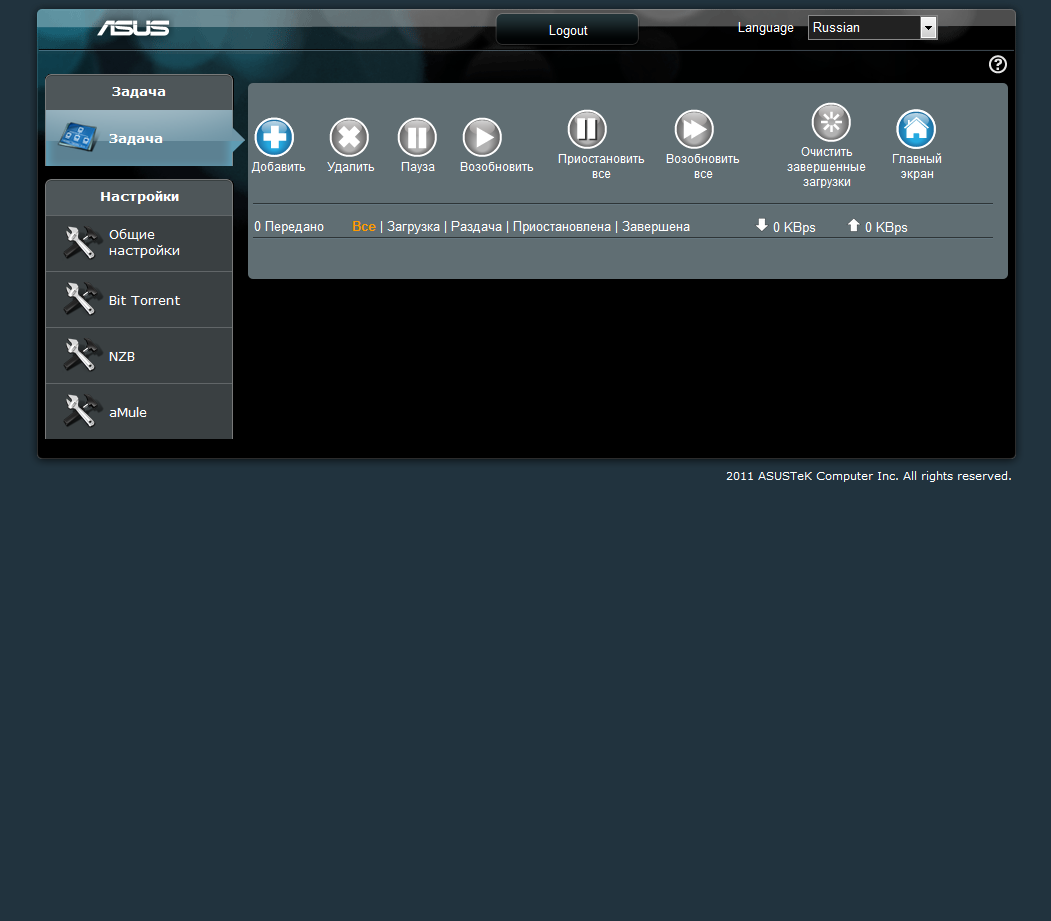
Task: Select the Раздача filter tab
Action: coord(476,227)
